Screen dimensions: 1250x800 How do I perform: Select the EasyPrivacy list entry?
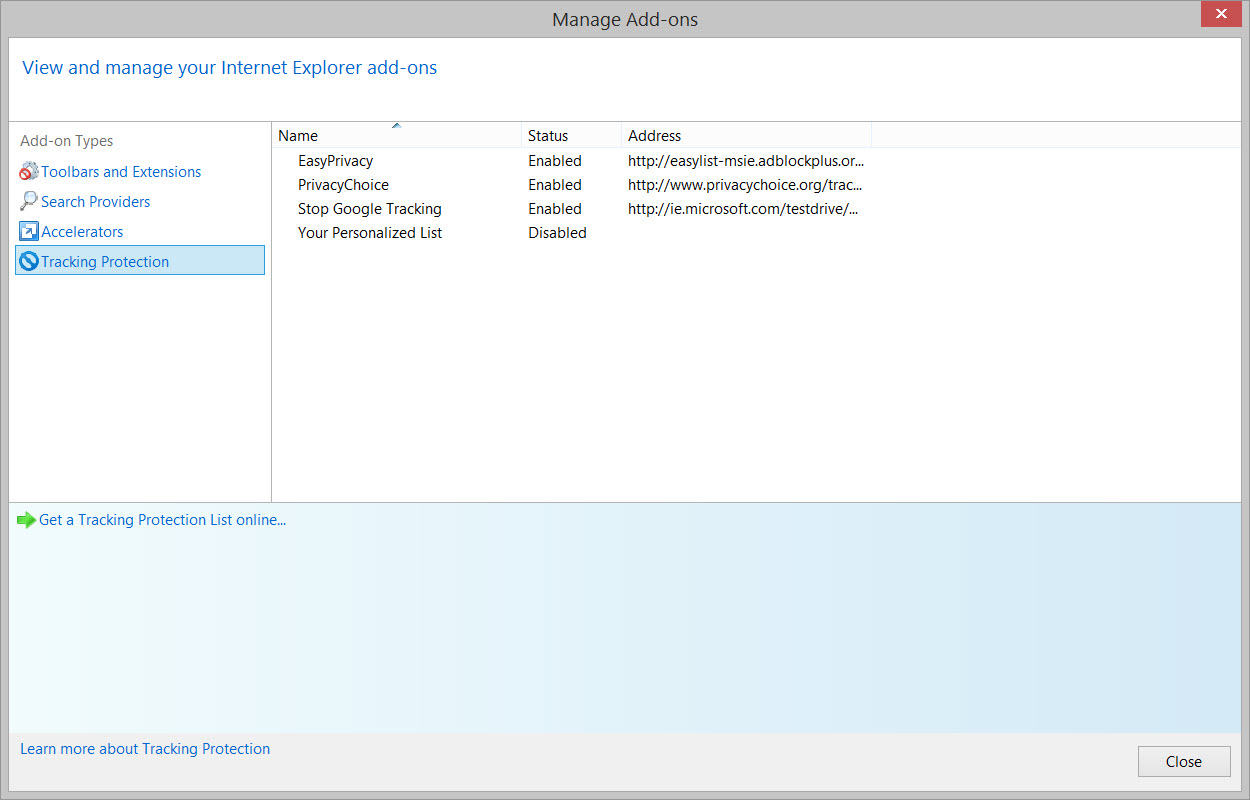click(x=335, y=161)
